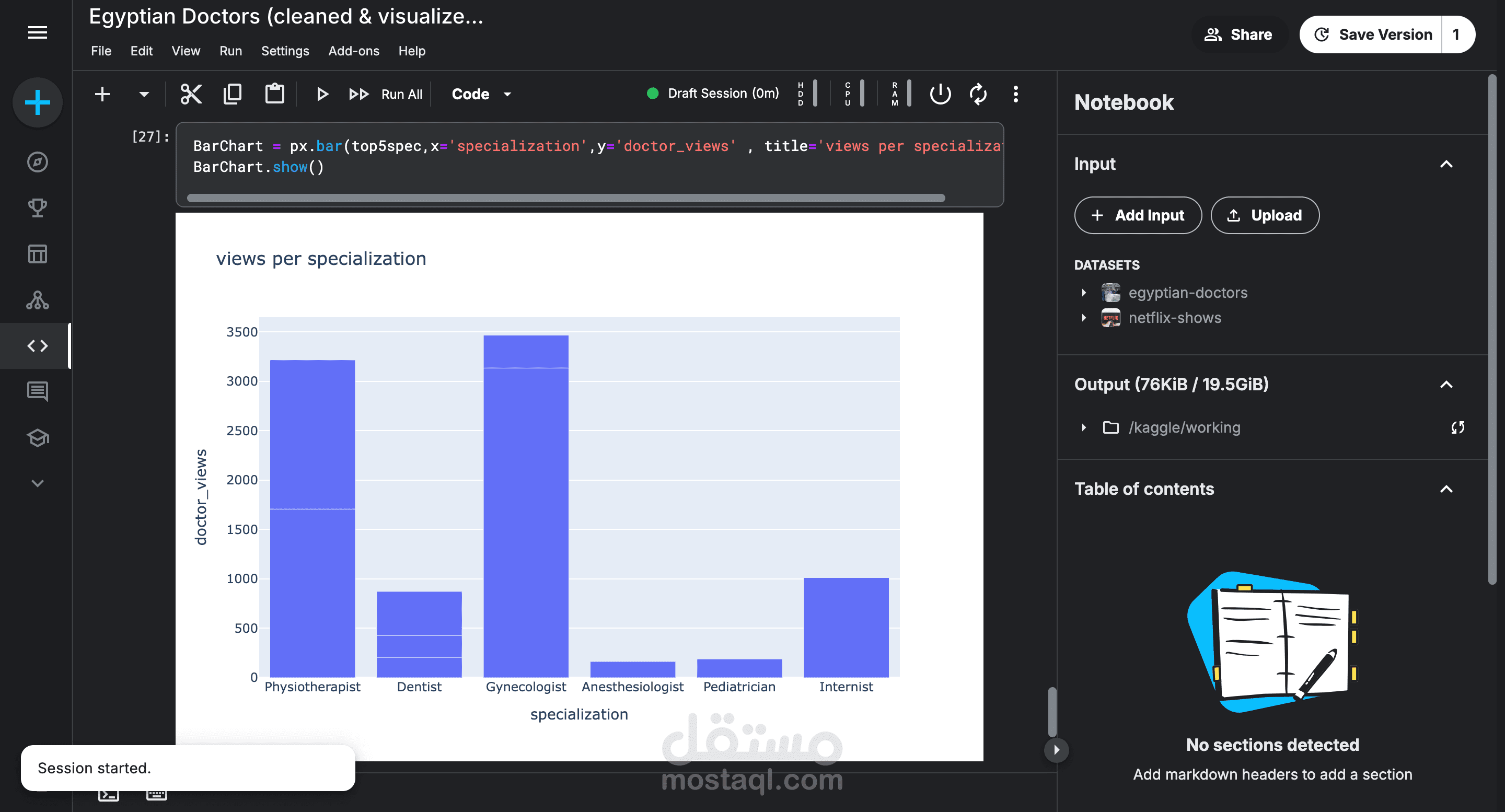Open Datasets table icon in sidebar
The image size is (1505, 812).
coord(38,254)
